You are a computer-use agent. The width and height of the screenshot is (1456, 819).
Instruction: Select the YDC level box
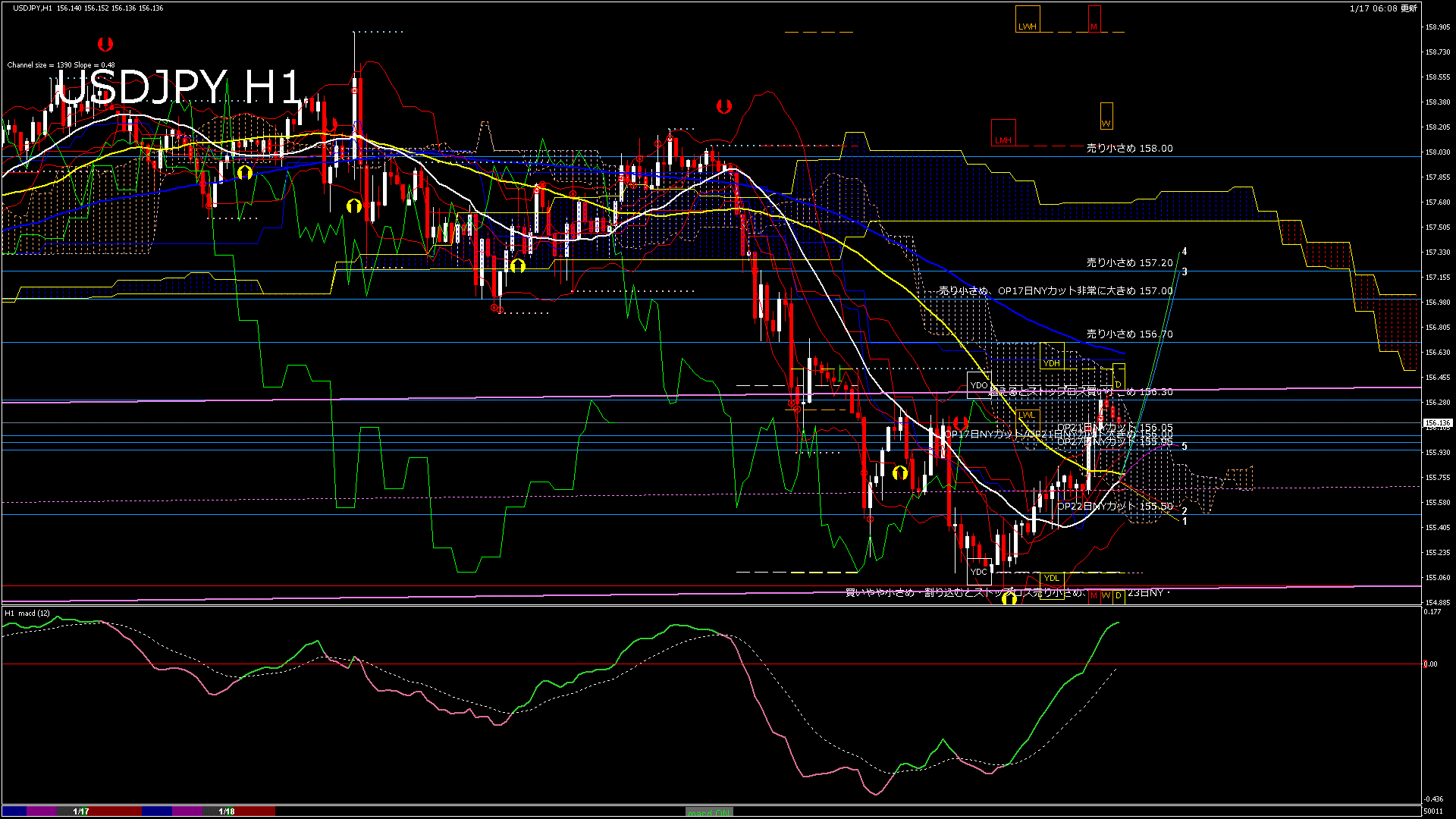point(979,571)
